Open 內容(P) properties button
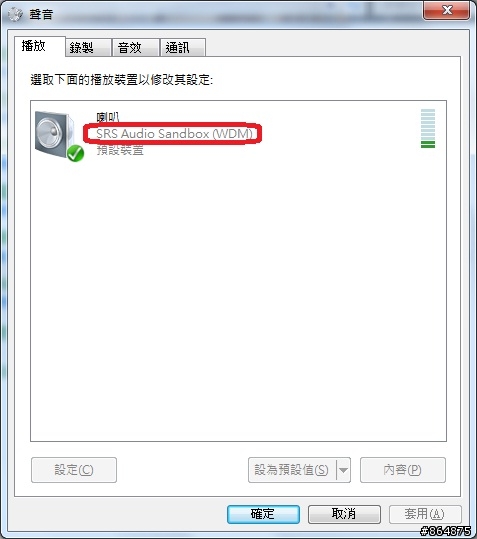 pyautogui.click(x=403, y=470)
